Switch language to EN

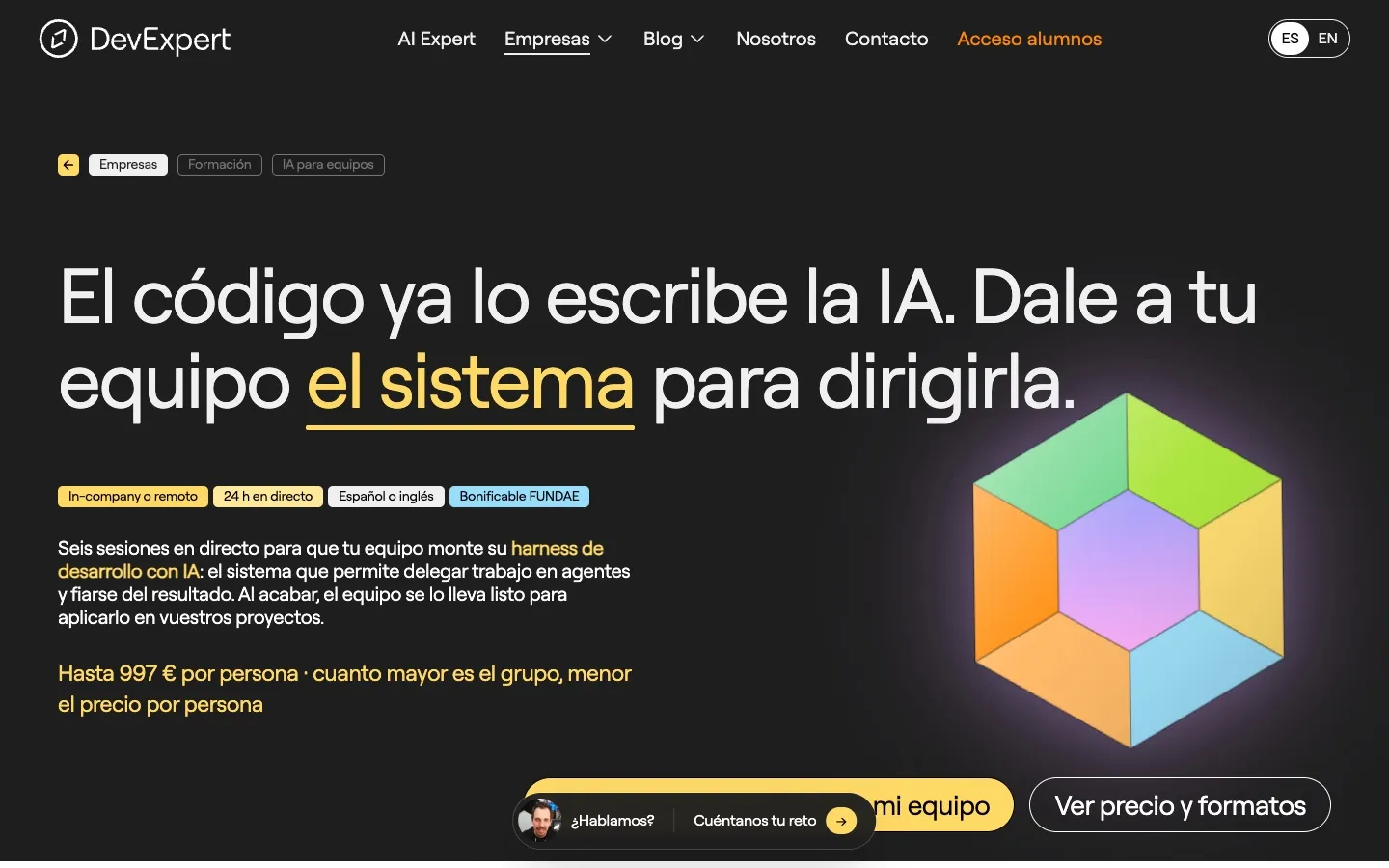[1328, 39]
